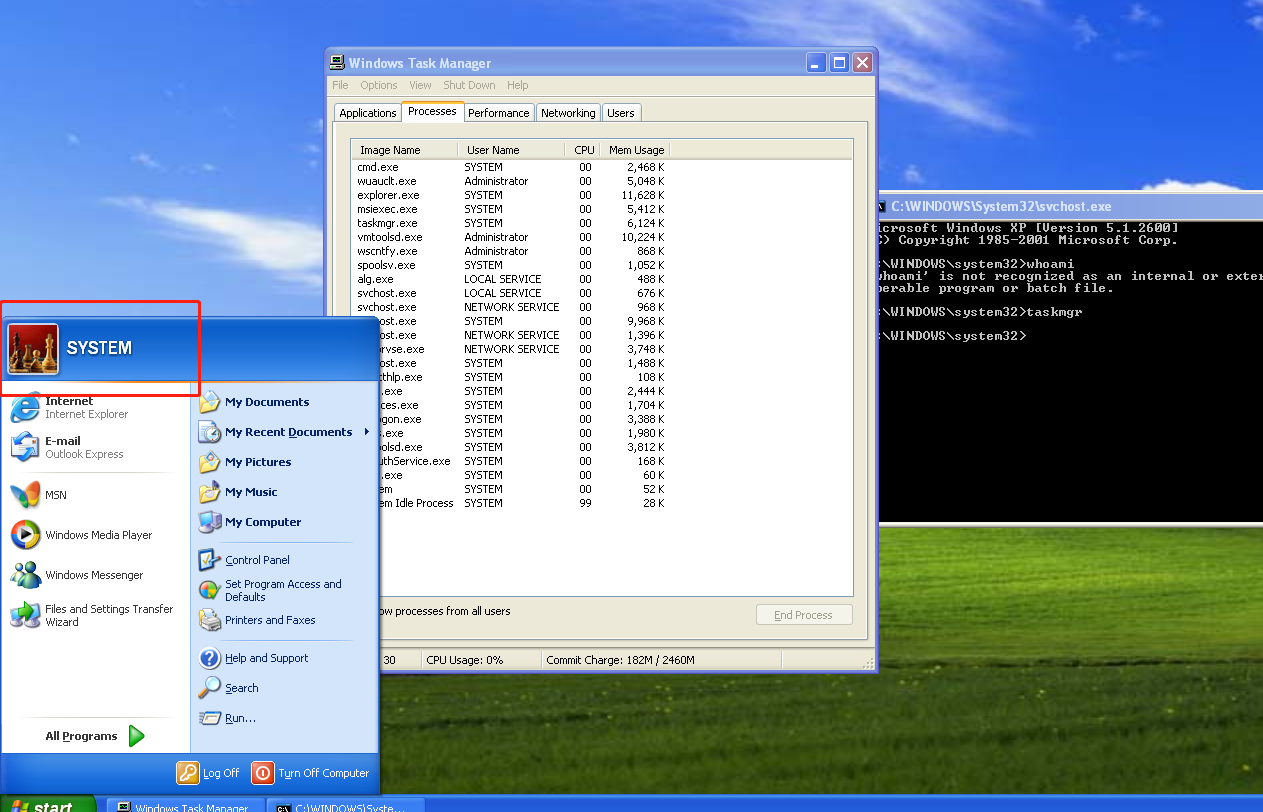Click the C:\WINDOWS\Syste... taskbar button

click(x=346, y=806)
